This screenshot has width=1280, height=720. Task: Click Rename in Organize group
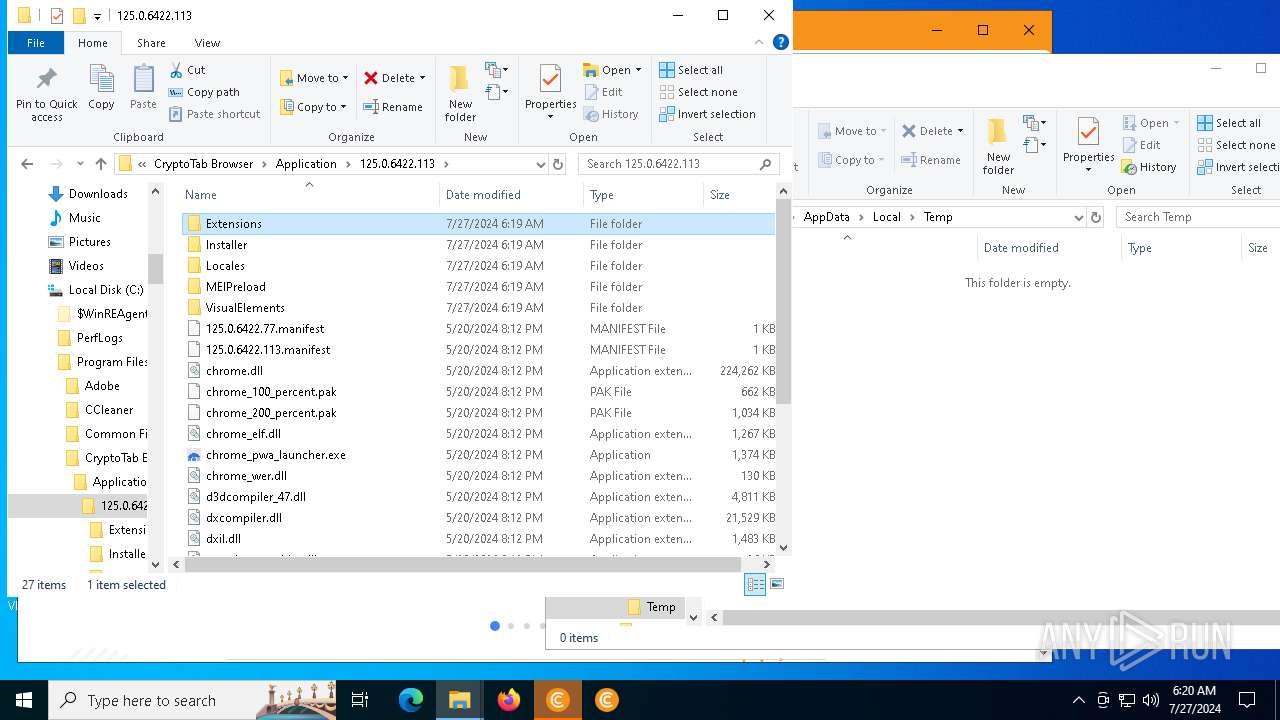point(393,107)
